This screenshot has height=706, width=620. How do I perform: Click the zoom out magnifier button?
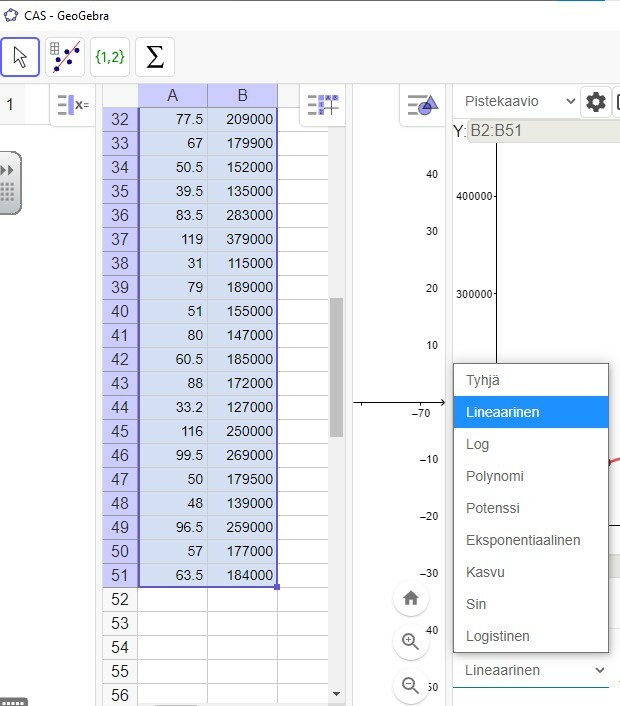click(x=411, y=685)
